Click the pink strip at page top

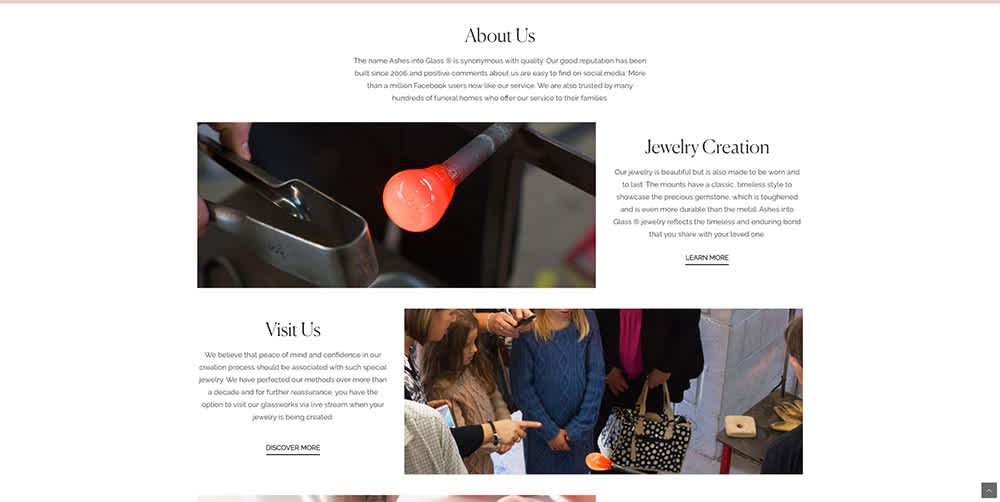[500, 1]
